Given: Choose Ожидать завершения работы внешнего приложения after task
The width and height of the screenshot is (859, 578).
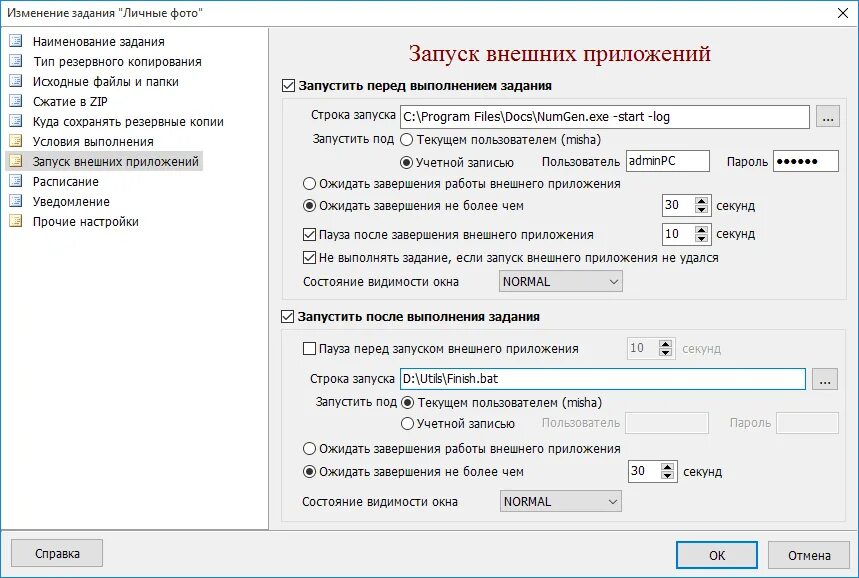Looking at the screenshot, I should pos(310,449).
